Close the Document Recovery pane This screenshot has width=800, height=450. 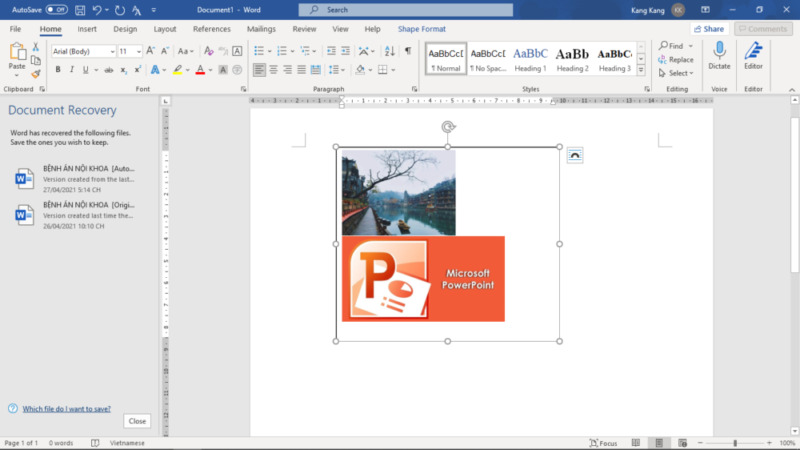[137, 421]
